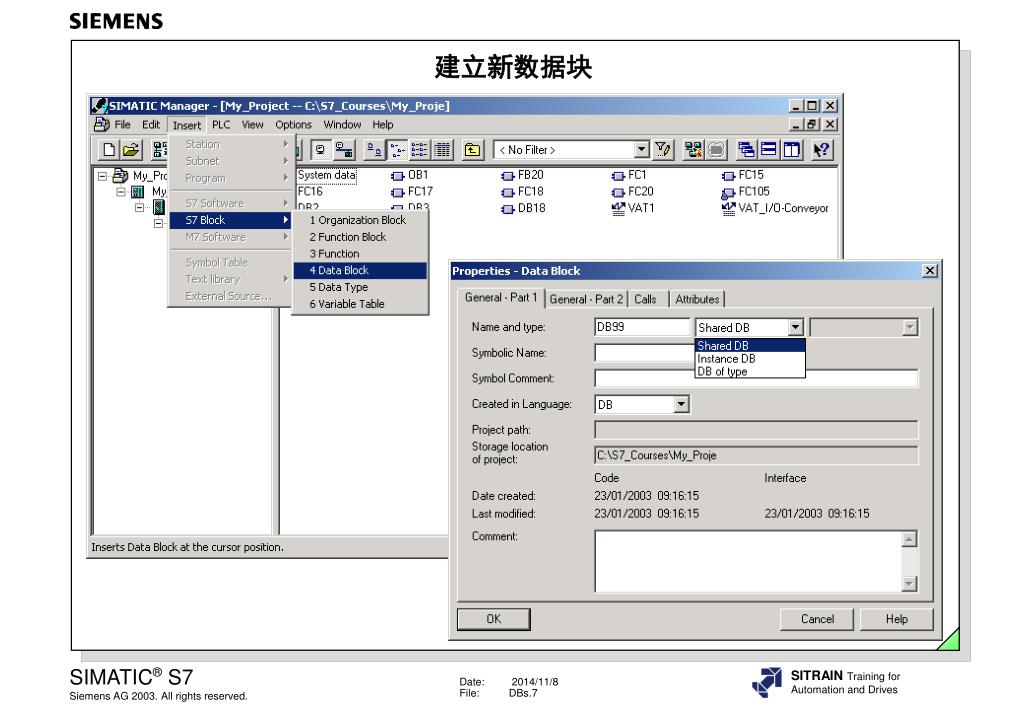Open the Shared DB type dropdown arrow

point(795,327)
